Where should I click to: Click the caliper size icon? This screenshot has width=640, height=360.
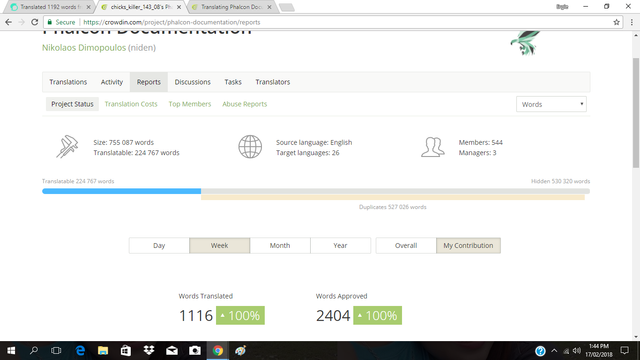pyautogui.click(x=67, y=147)
